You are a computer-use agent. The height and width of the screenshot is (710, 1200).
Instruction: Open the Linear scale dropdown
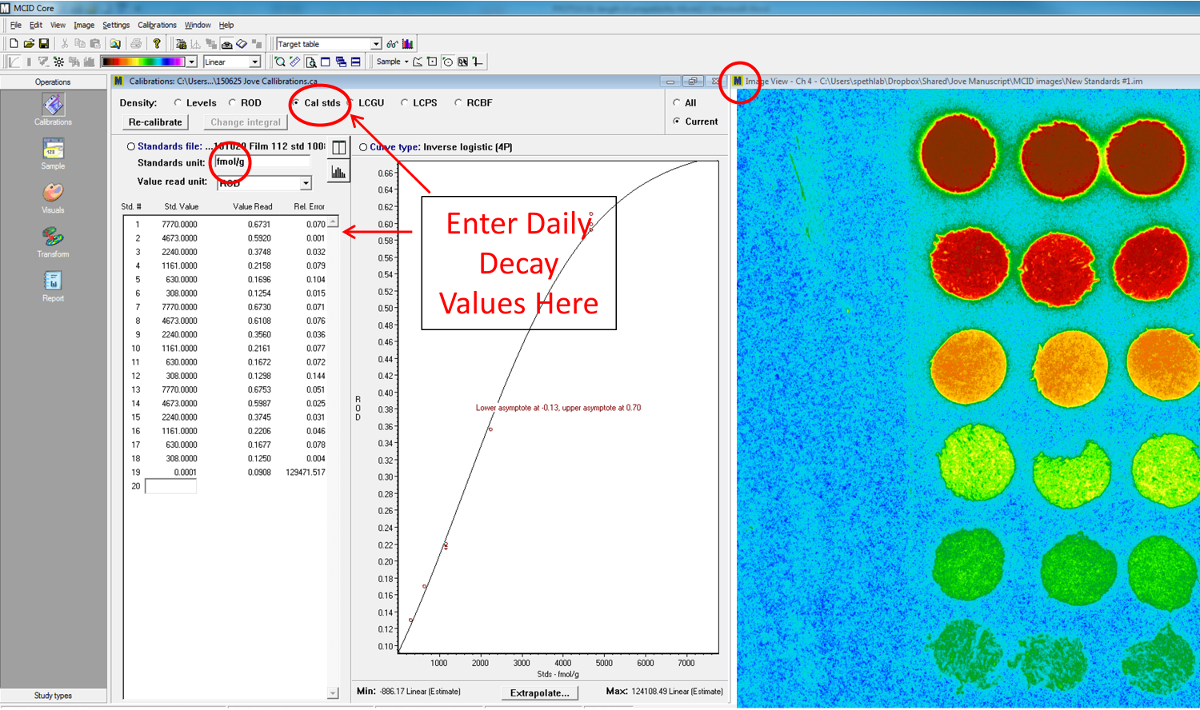pyautogui.click(x=255, y=62)
